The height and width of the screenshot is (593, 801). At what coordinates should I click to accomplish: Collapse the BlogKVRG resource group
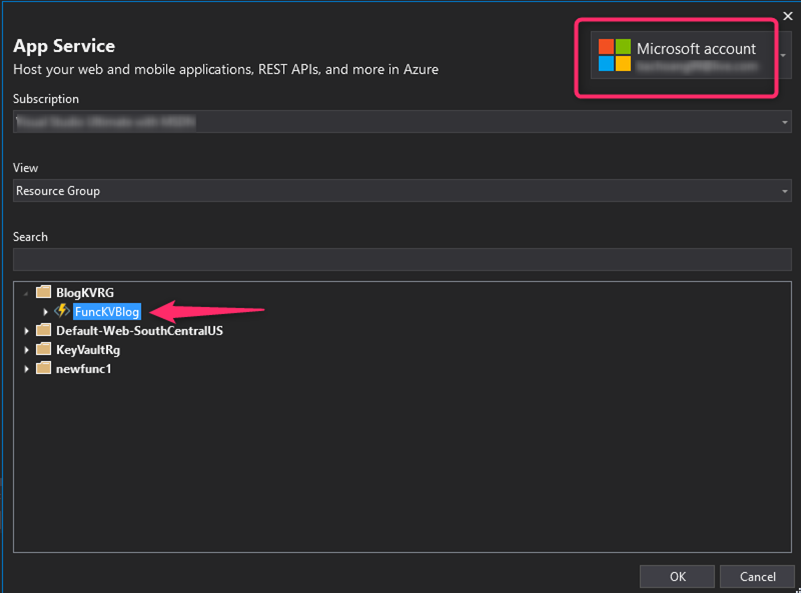(x=25, y=293)
